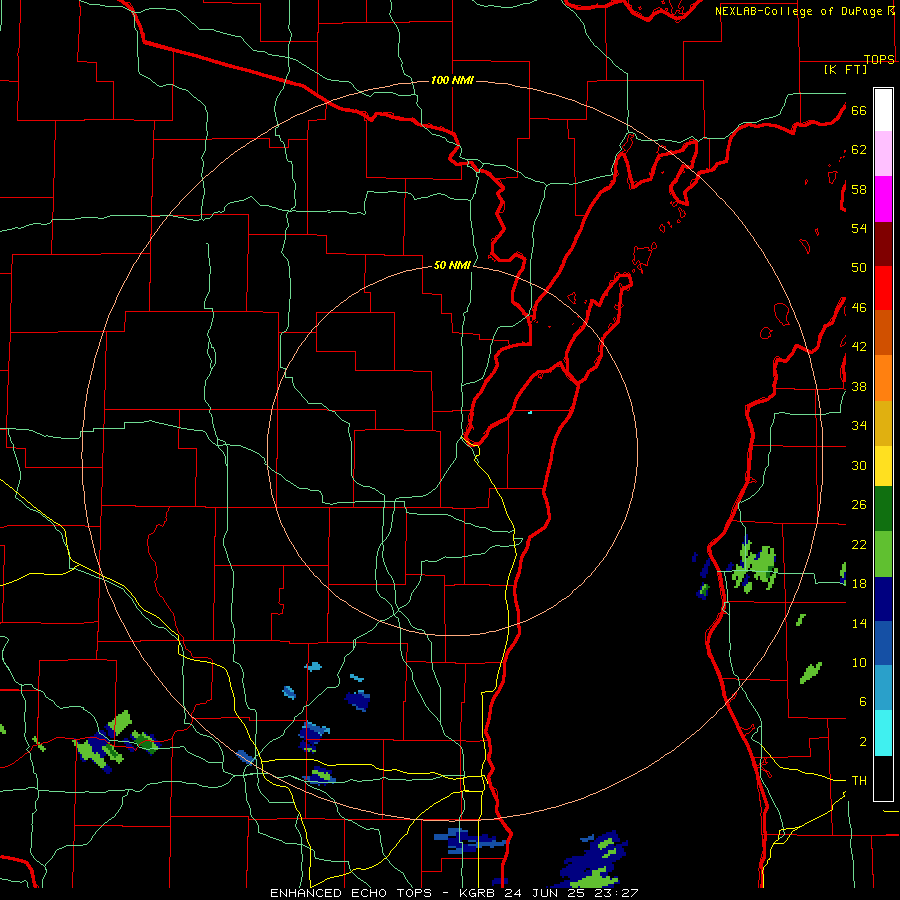
Task: Click the small cyan echo pixel on the Door peninsula
Action: 530,412
